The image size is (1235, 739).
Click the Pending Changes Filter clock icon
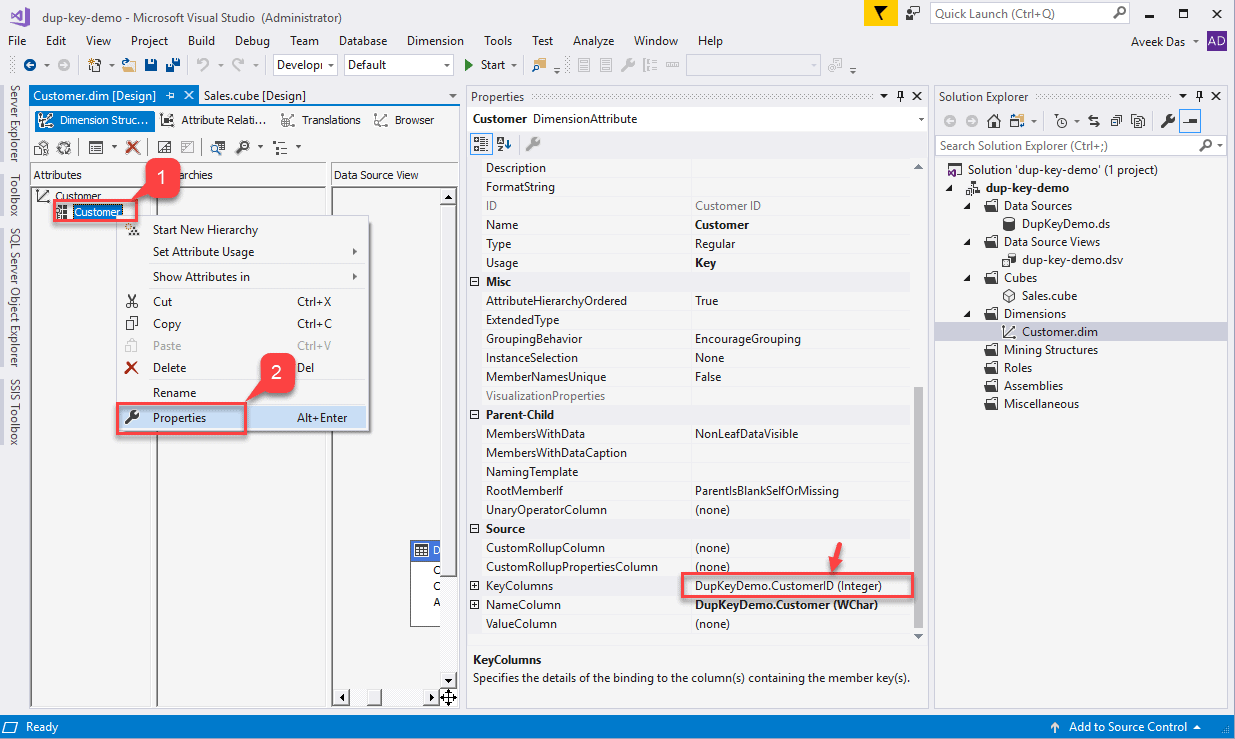point(1061,121)
